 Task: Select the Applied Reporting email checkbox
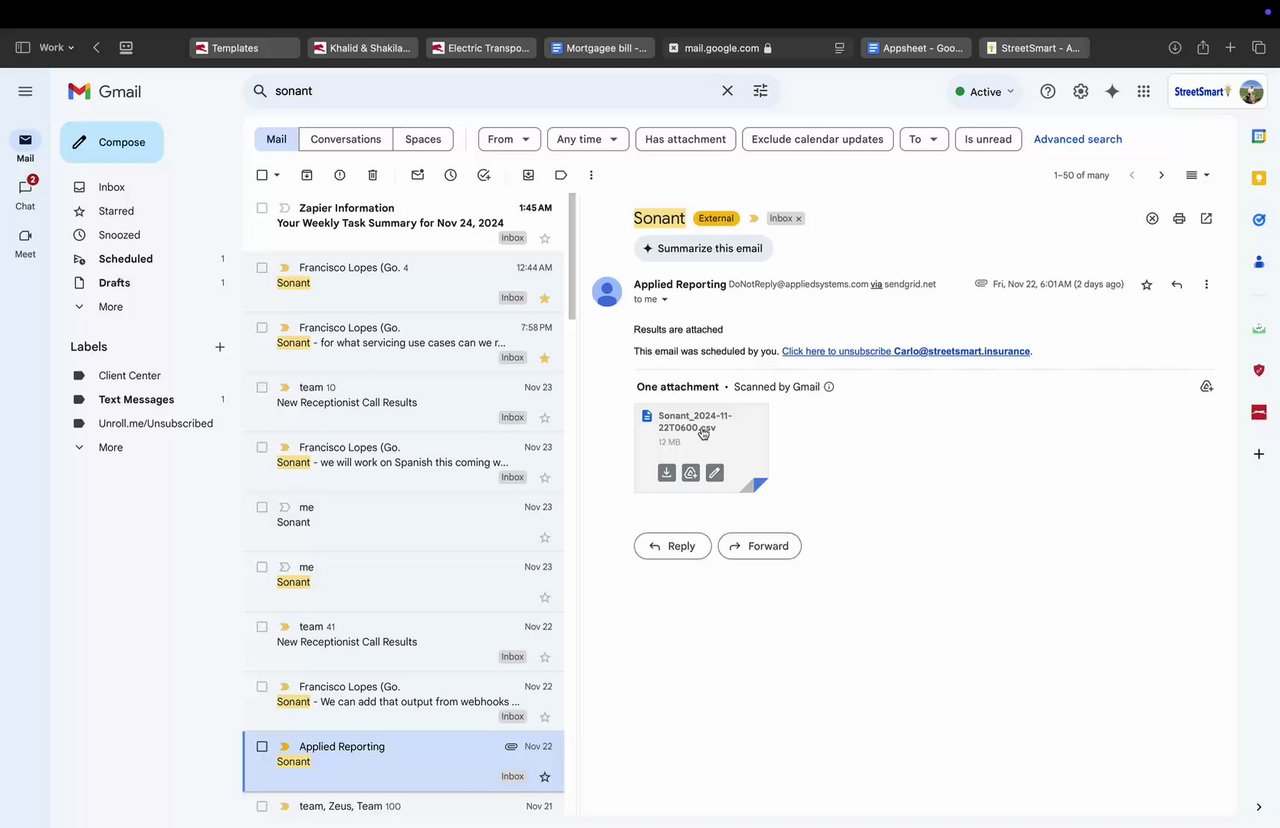(262, 747)
